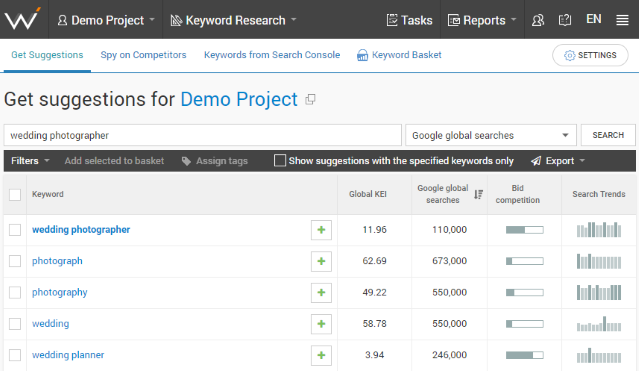Click the W logo in the header
This screenshot has height=371, width=639.
click(22, 19)
